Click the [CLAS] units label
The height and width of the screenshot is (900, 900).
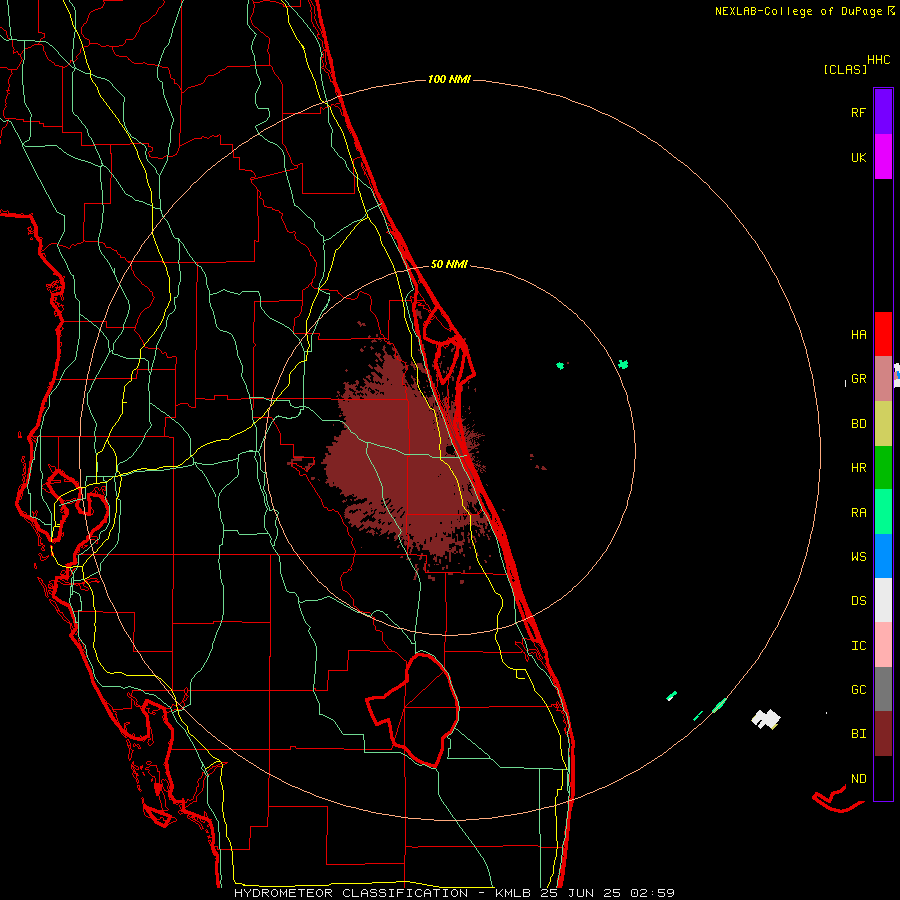845,69
